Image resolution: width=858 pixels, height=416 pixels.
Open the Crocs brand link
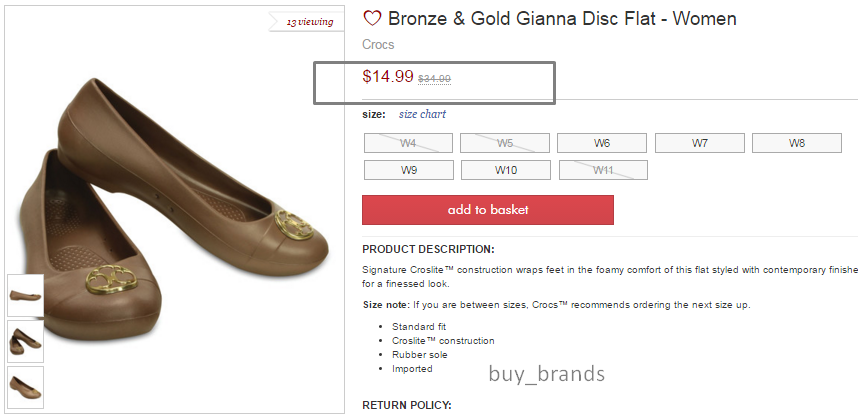[378, 45]
